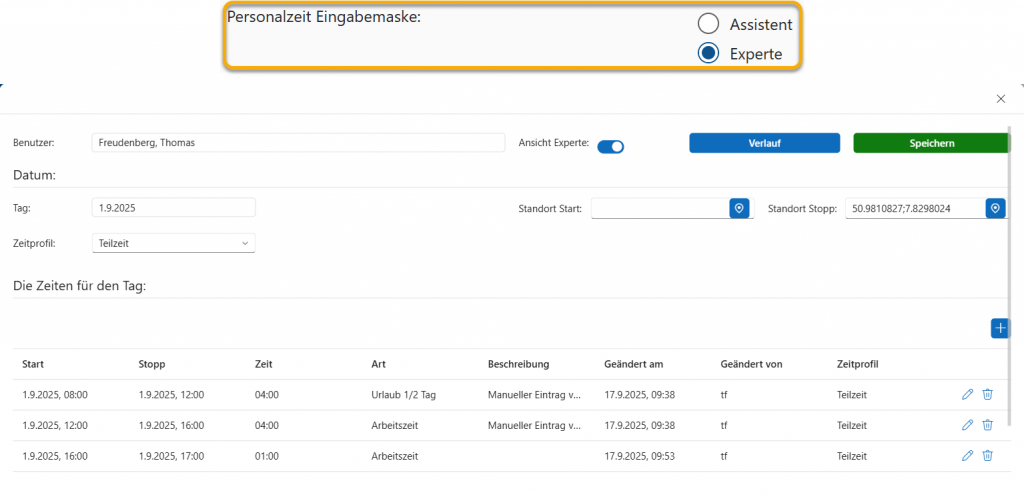Click the Standort Stopp coordinates field
The height and width of the screenshot is (497, 1024).
pos(914,208)
